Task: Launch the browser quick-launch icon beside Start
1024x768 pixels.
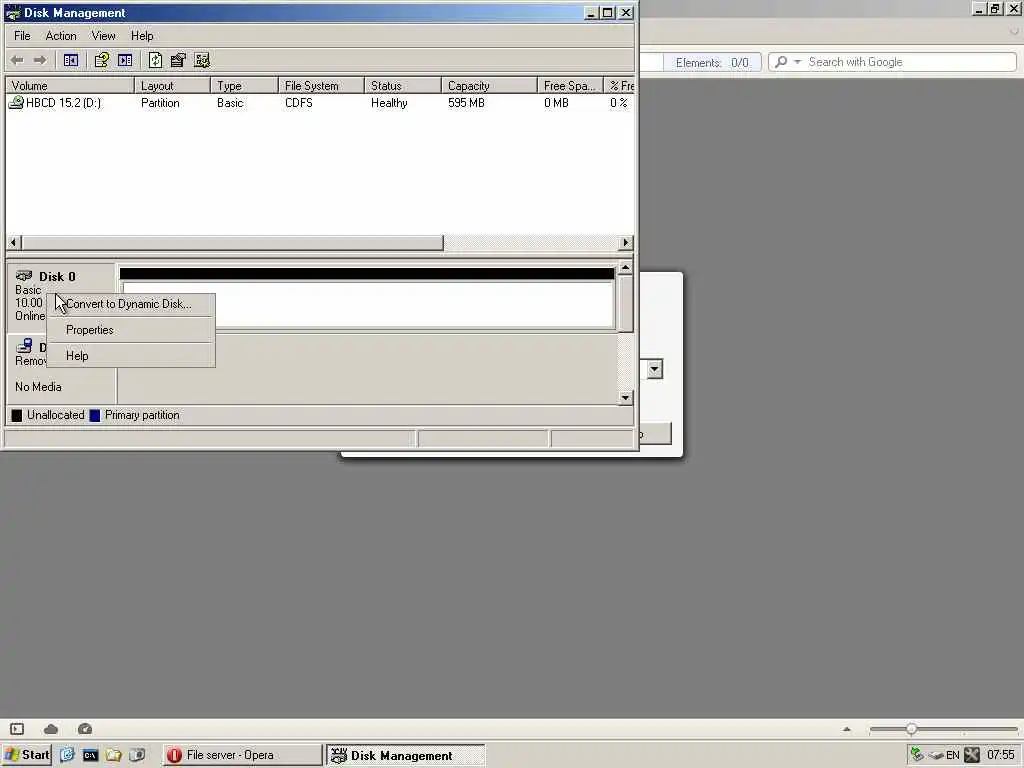Action: (x=67, y=755)
